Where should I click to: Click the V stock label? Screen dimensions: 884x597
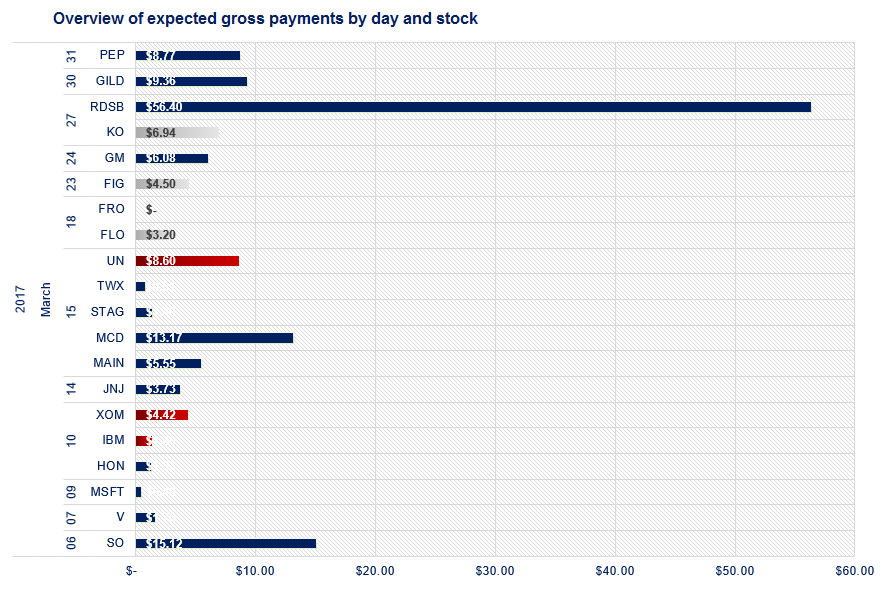click(120, 517)
